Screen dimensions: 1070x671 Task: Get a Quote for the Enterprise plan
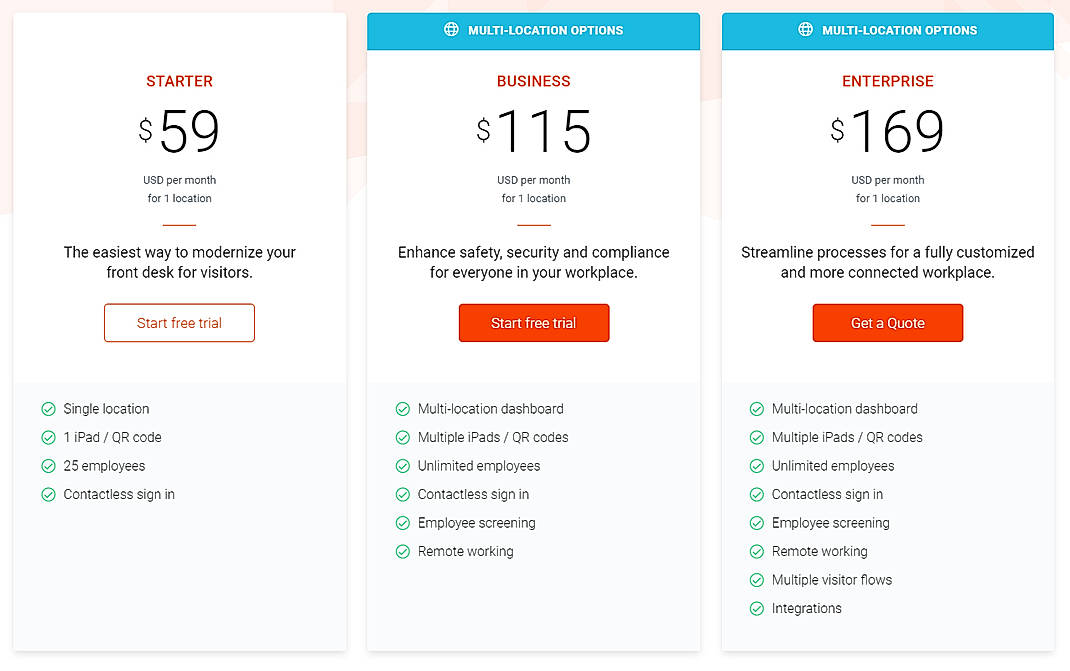(x=887, y=323)
